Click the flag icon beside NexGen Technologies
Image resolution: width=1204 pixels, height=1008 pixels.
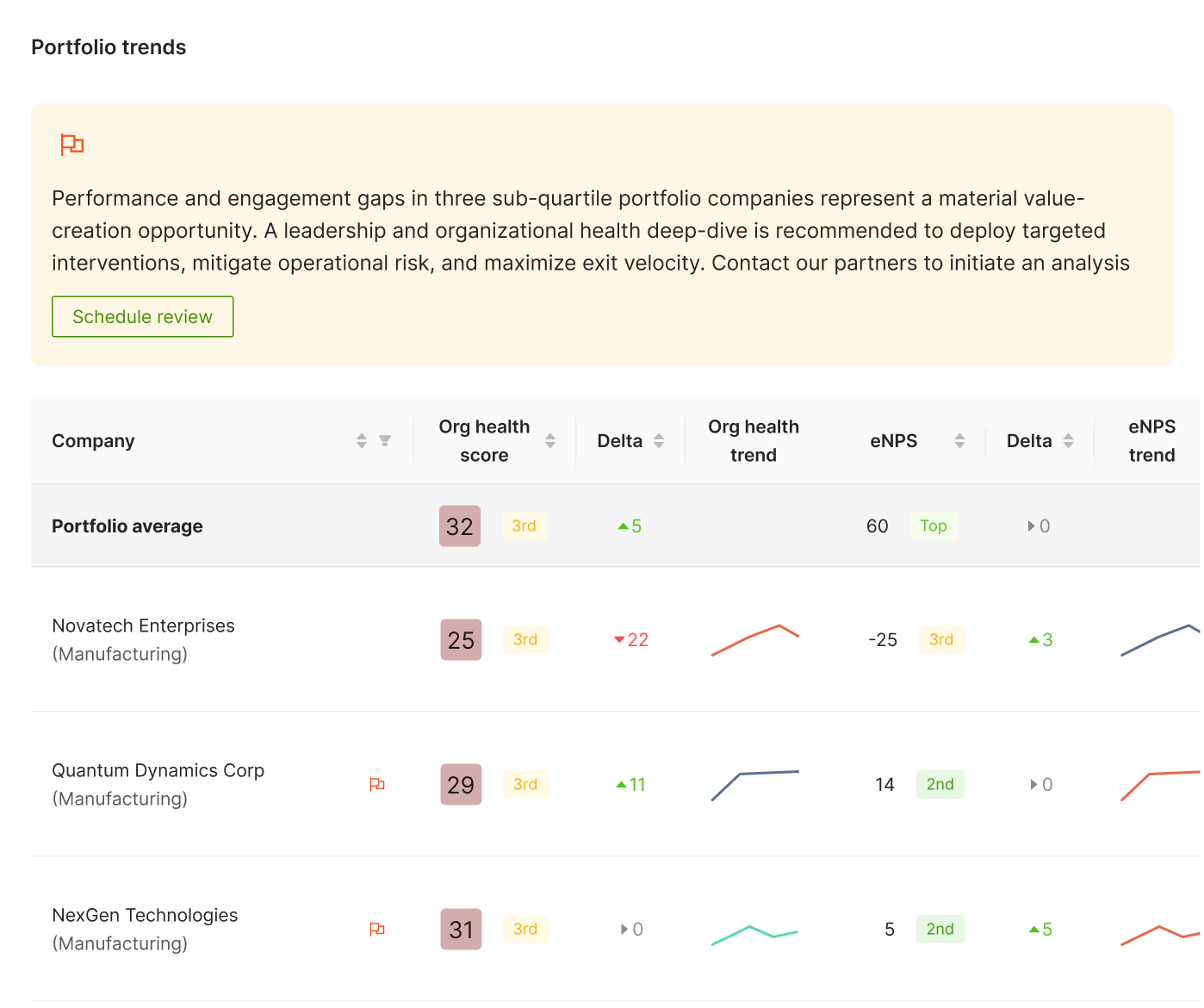coord(377,929)
